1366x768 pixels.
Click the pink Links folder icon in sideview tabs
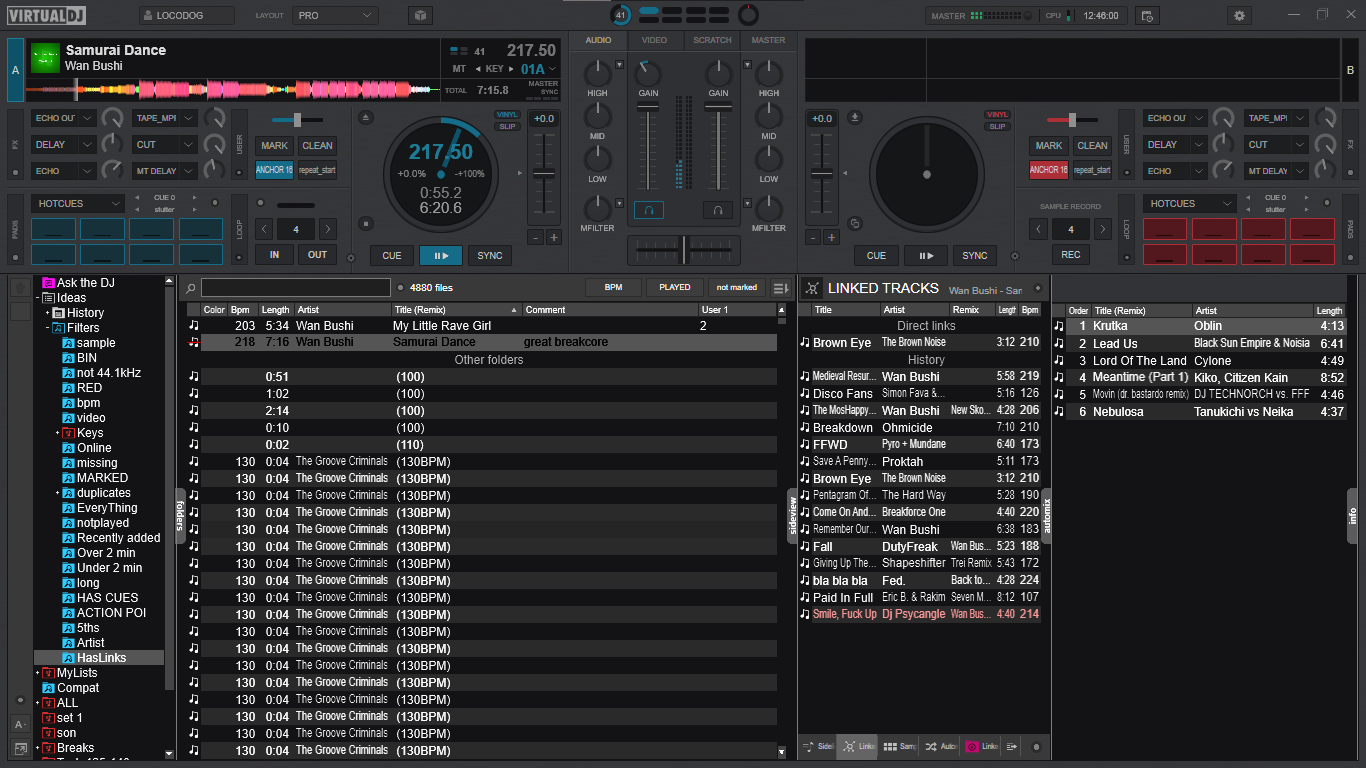point(971,747)
